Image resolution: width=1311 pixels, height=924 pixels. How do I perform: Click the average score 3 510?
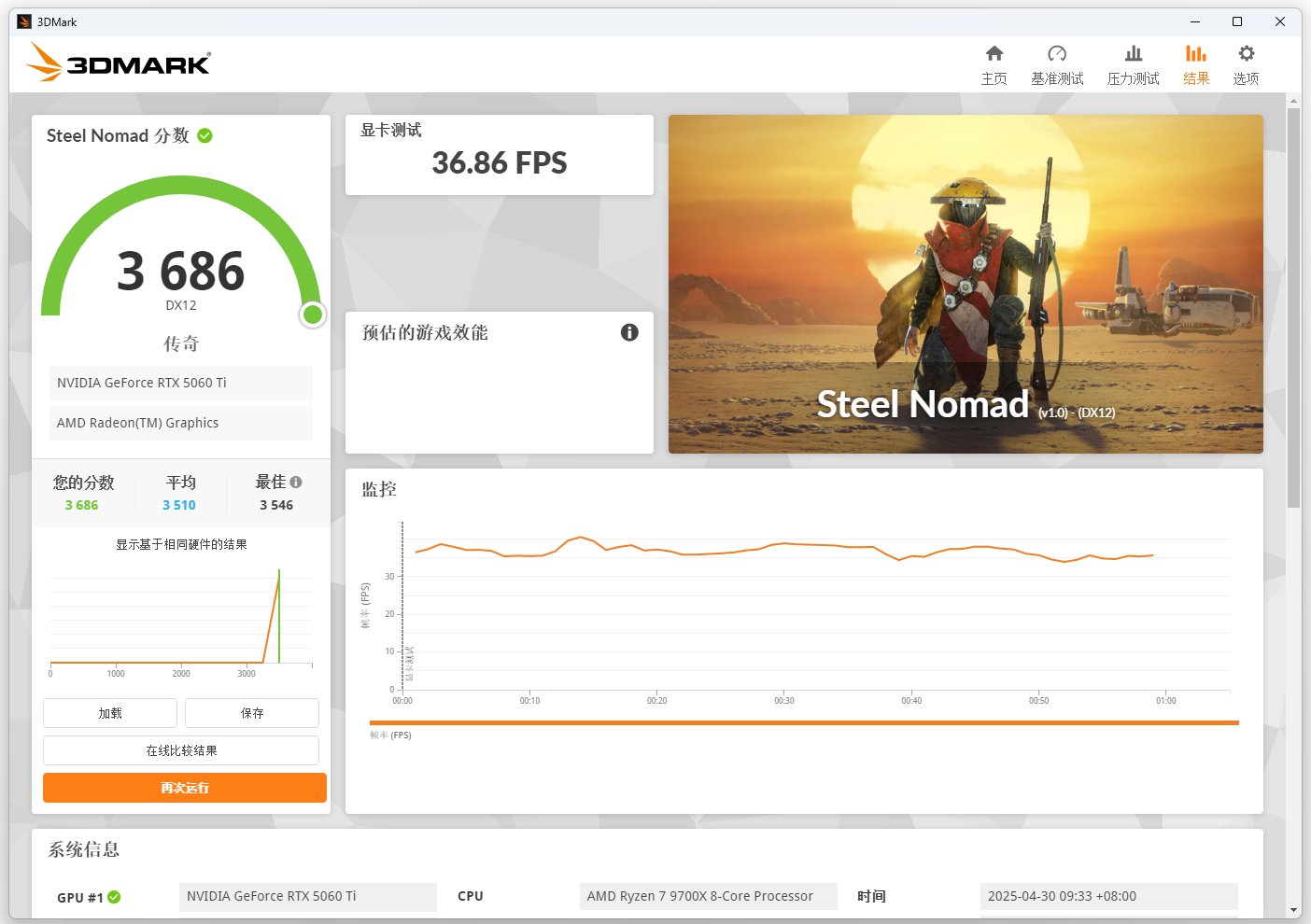(179, 505)
